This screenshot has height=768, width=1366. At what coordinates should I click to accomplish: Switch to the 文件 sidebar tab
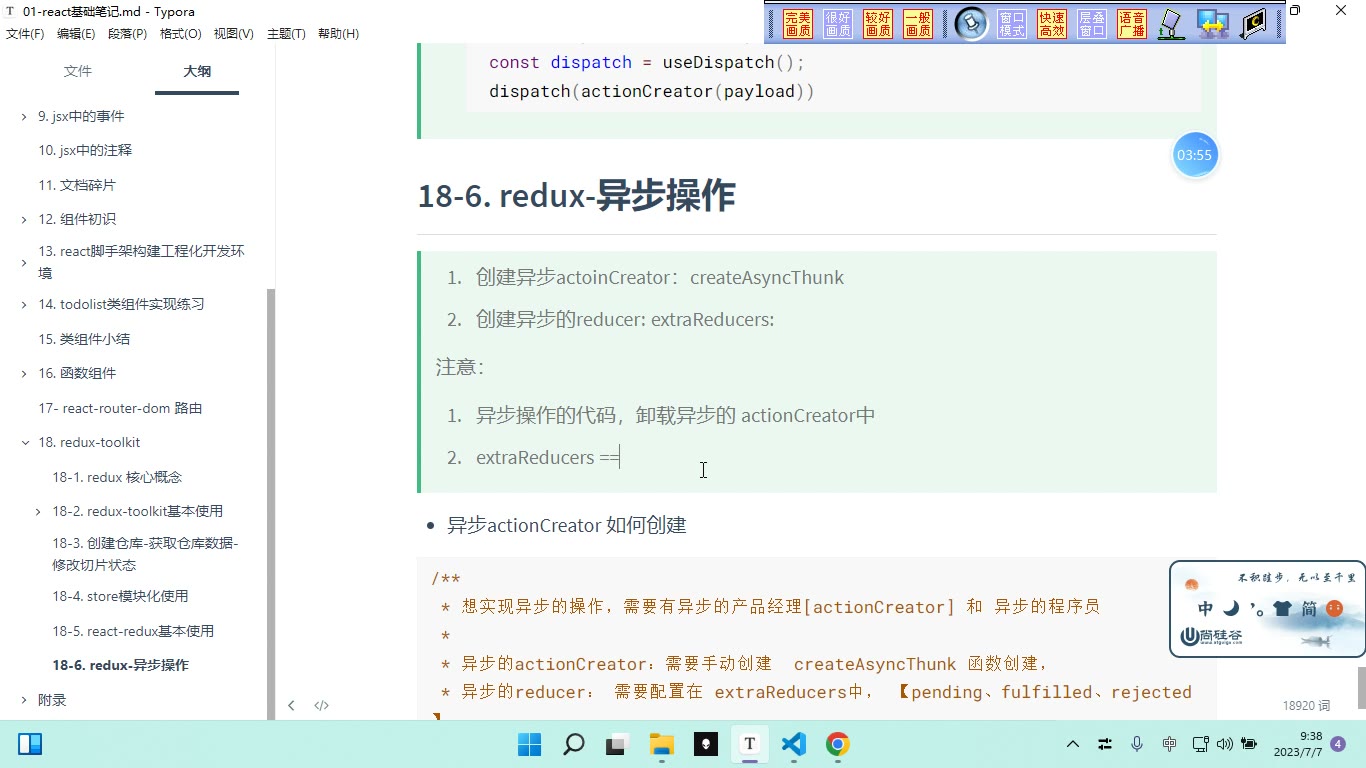click(x=77, y=71)
